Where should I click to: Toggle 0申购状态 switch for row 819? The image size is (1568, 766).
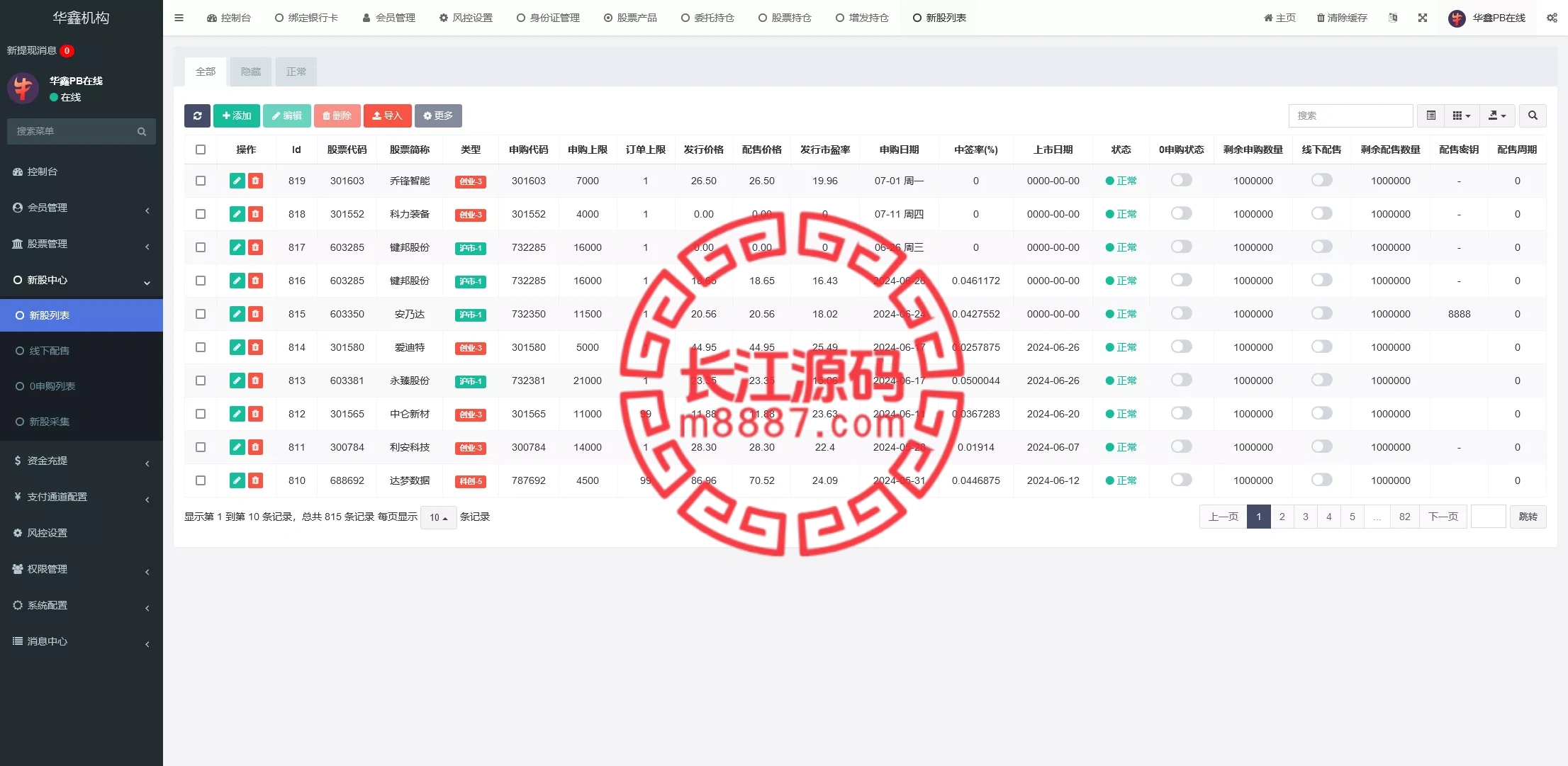(x=1181, y=180)
